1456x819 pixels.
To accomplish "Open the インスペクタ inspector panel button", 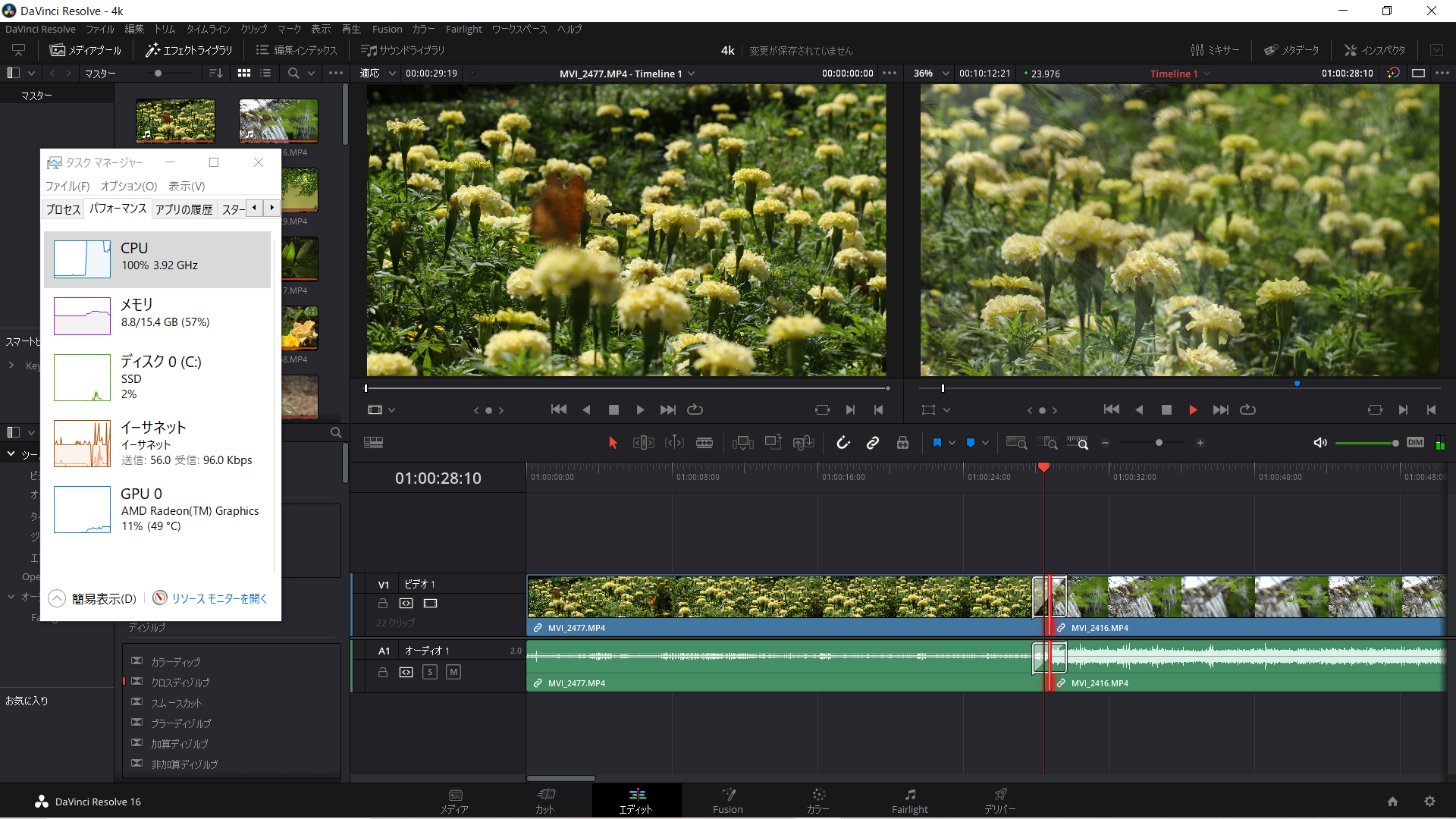I will pos(1375,50).
